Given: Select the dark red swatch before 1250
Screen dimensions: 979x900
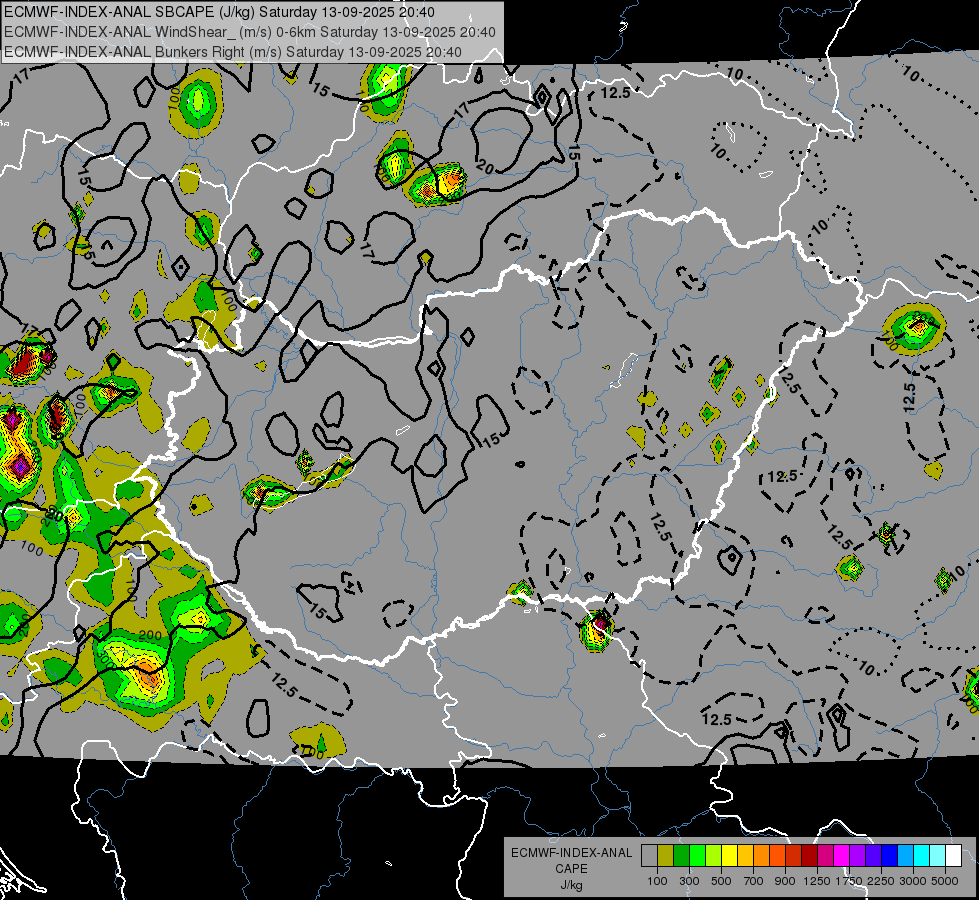Looking at the screenshot, I should click(x=809, y=855).
